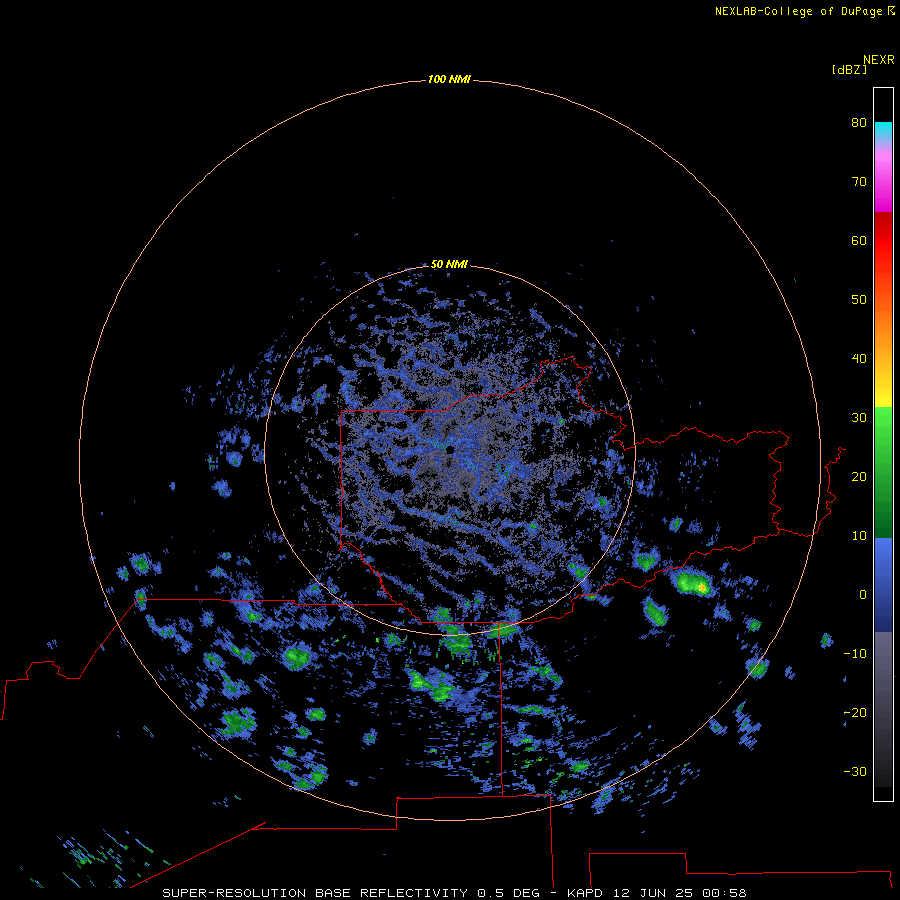Click the 70 value on the dBZ scale
Screen dimensions: 900x900
click(x=859, y=181)
